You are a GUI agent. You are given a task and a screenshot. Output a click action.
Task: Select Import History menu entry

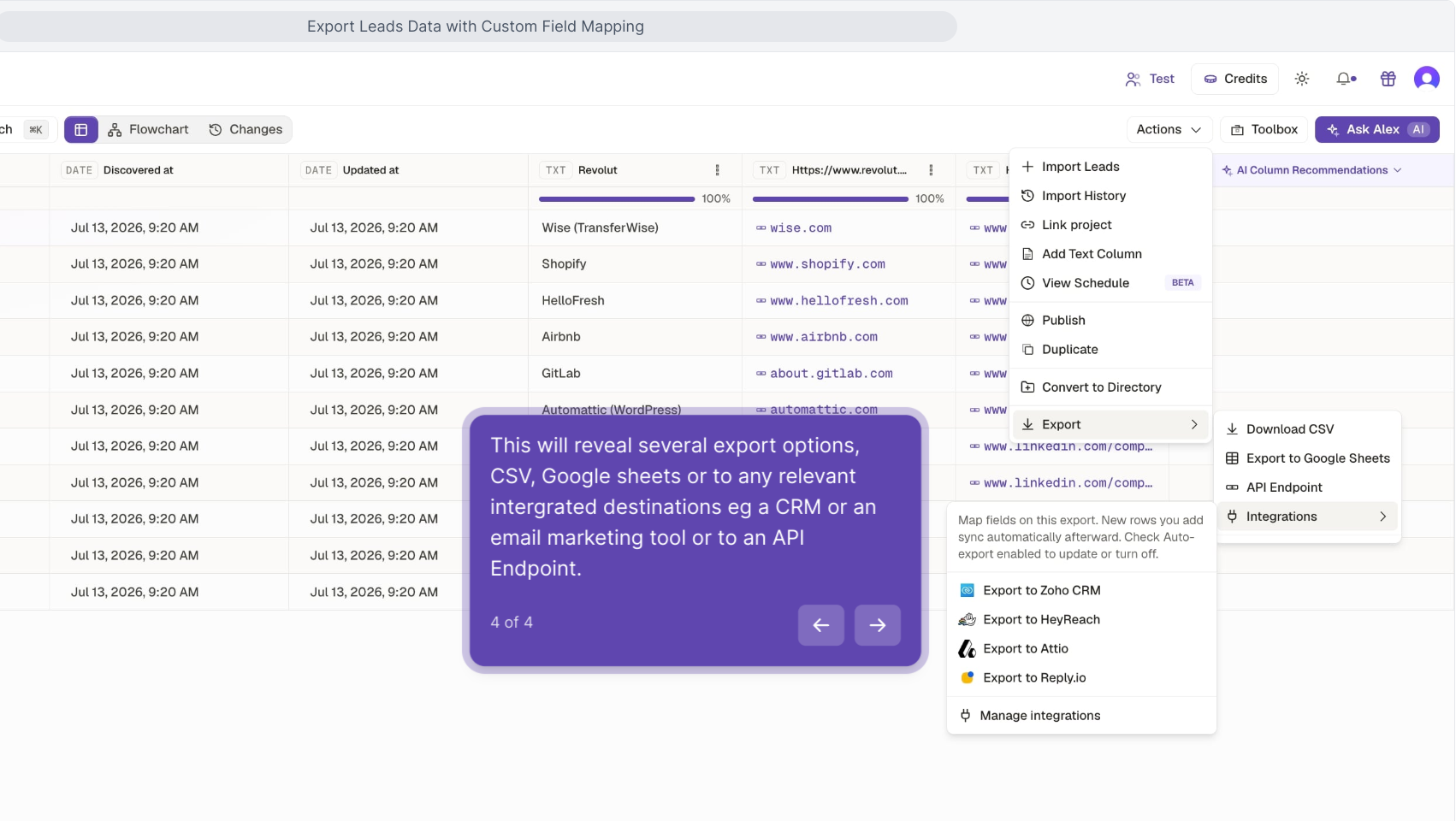tap(1111, 196)
